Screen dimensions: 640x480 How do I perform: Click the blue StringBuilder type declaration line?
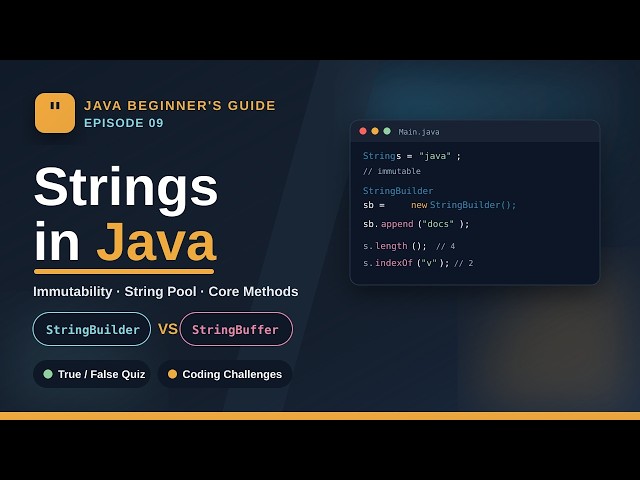(x=398, y=191)
